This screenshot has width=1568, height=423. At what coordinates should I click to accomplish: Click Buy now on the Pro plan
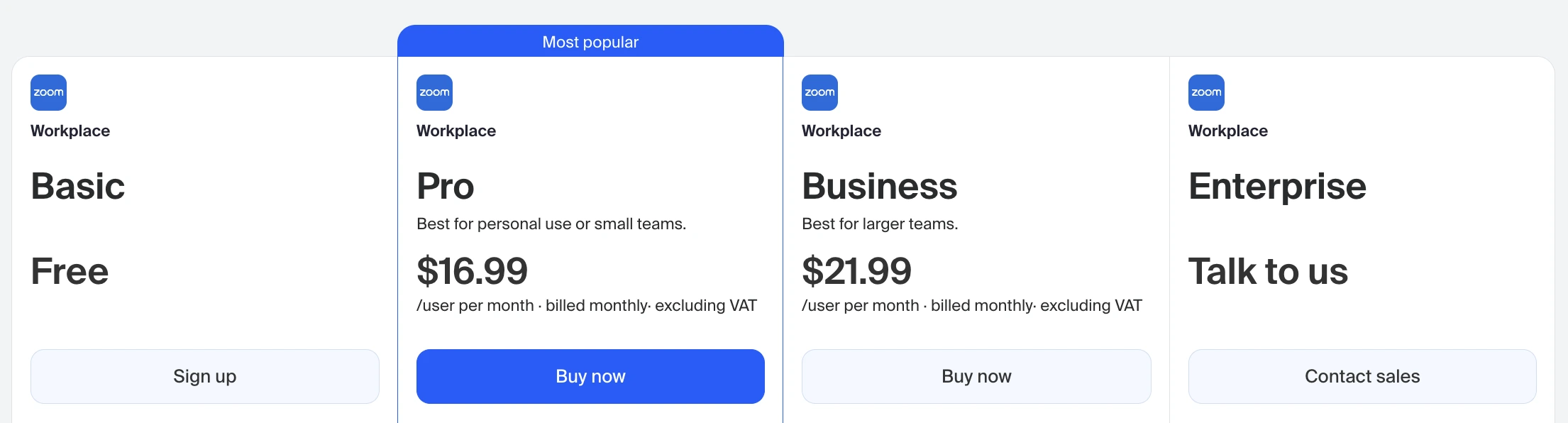(590, 376)
